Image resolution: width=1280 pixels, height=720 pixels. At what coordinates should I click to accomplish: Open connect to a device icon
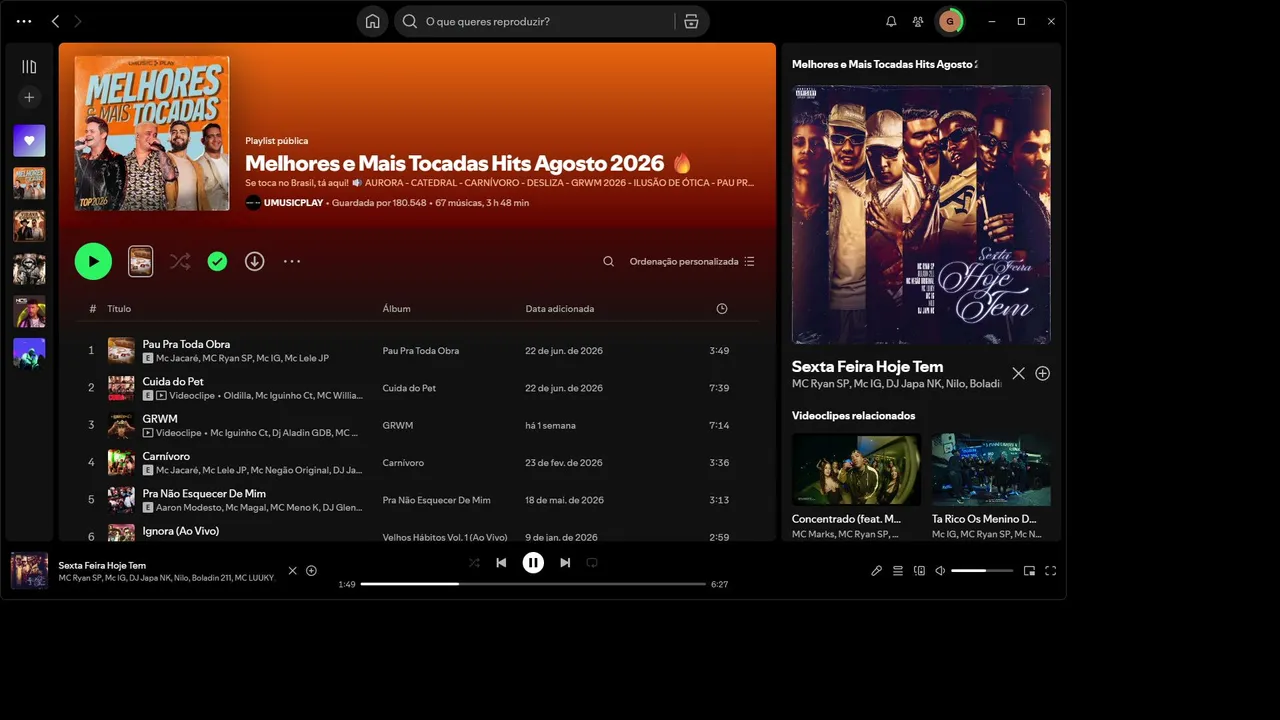(x=919, y=571)
